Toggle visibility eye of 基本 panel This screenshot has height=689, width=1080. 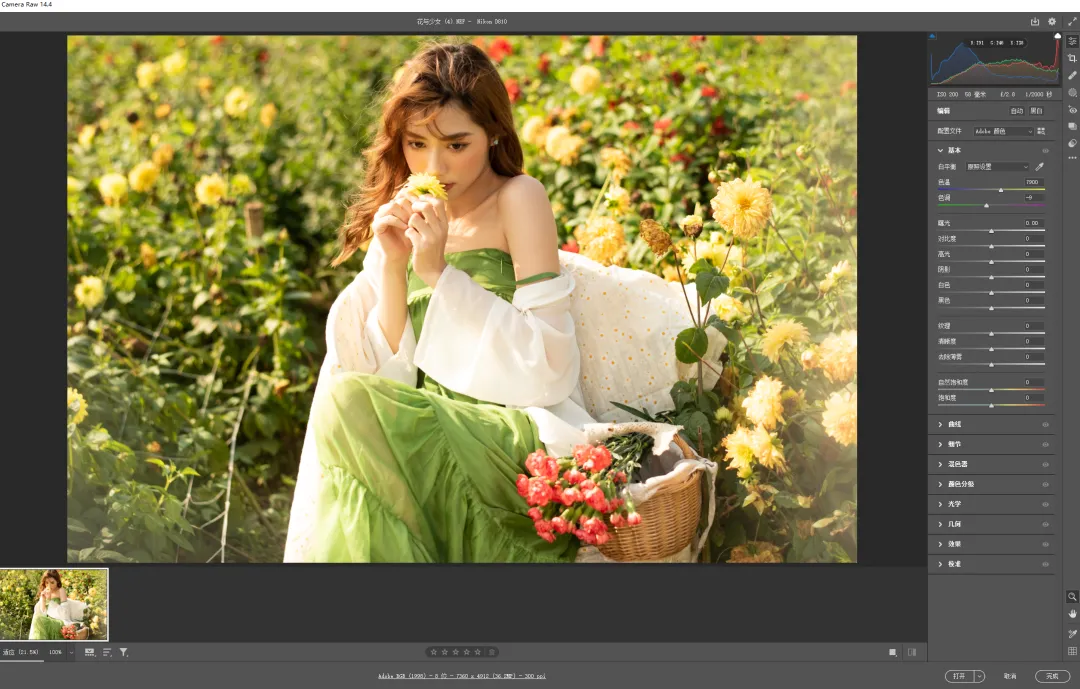pyautogui.click(x=1046, y=150)
